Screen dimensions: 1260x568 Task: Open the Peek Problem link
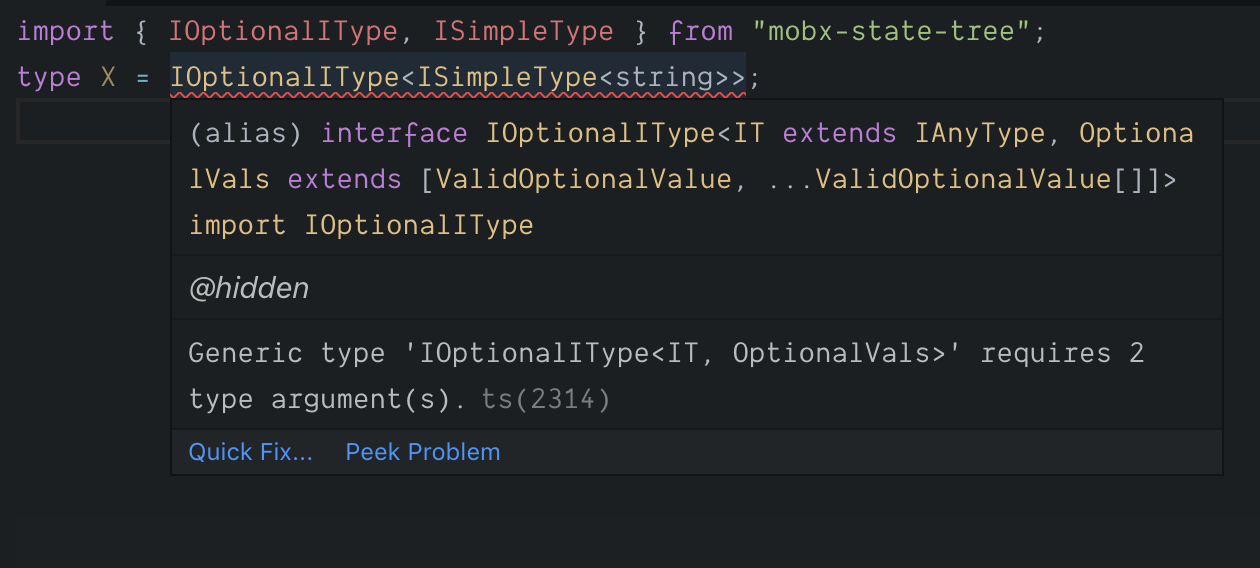click(x=423, y=452)
